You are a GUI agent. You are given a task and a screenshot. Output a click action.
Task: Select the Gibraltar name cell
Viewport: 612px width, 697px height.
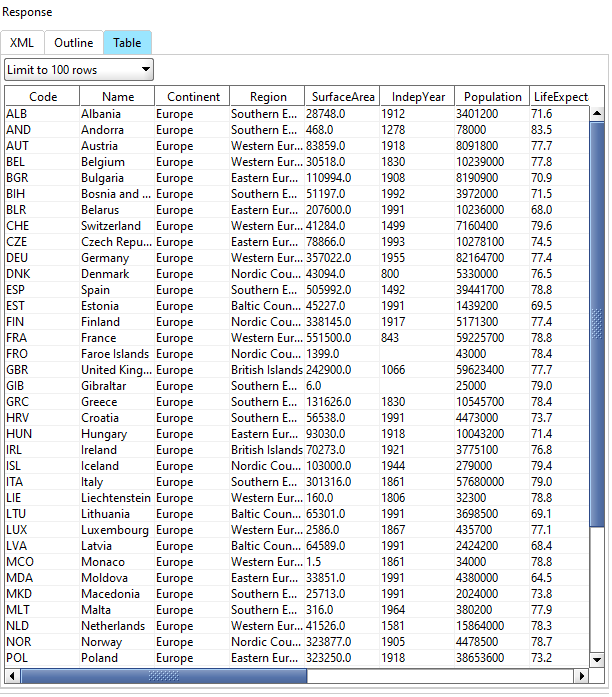point(117,386)
